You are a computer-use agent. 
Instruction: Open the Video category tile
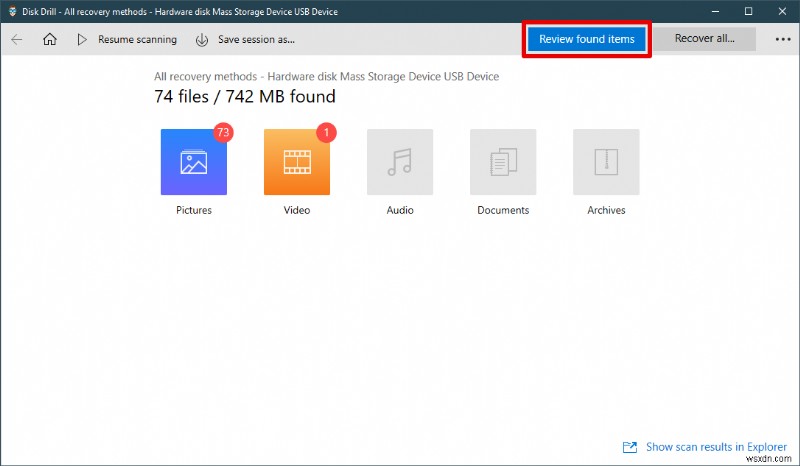coord(296,162)
